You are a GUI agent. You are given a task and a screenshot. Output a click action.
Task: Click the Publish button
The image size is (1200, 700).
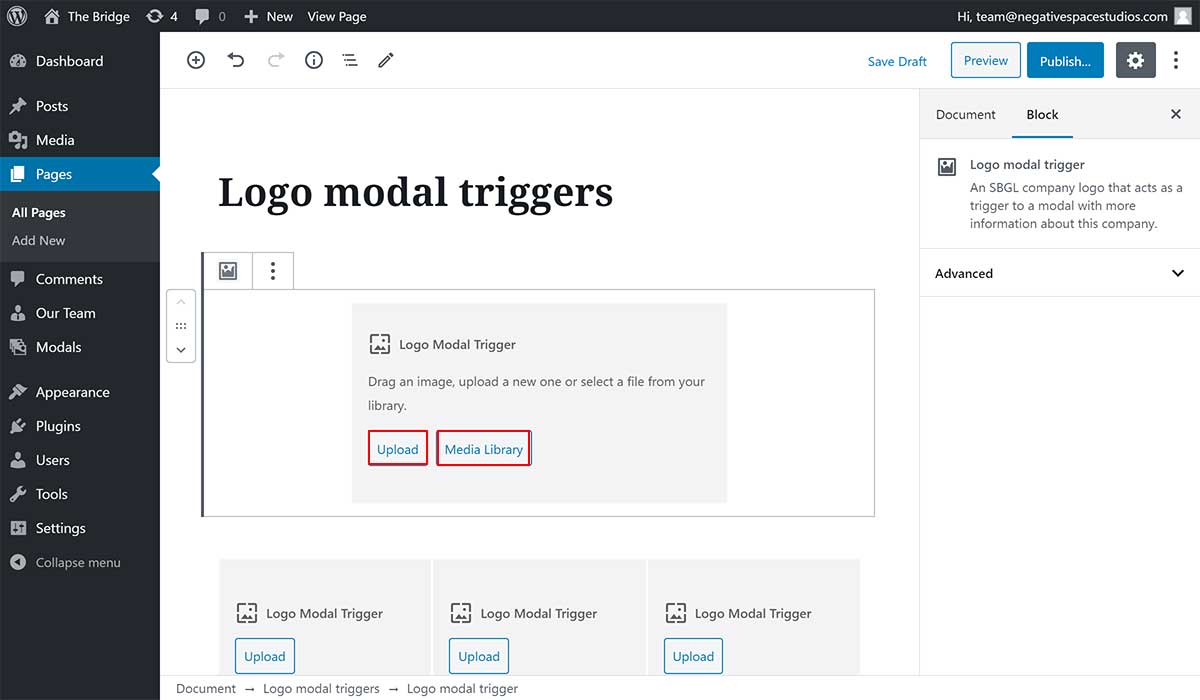click(x=1065, y=61)
